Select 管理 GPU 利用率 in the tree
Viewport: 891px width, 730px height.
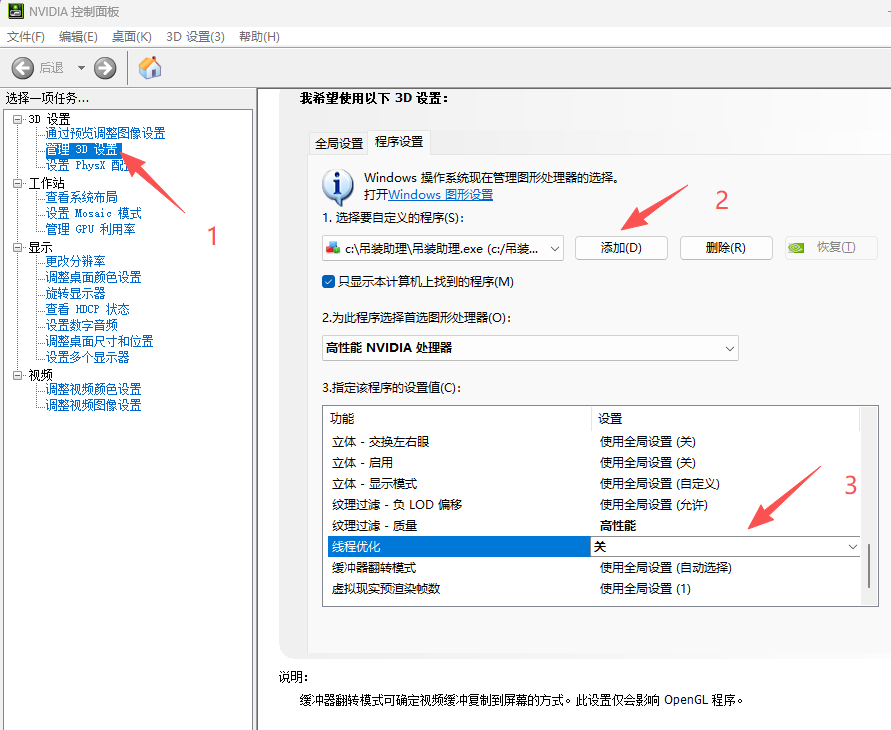pos(90,229)
